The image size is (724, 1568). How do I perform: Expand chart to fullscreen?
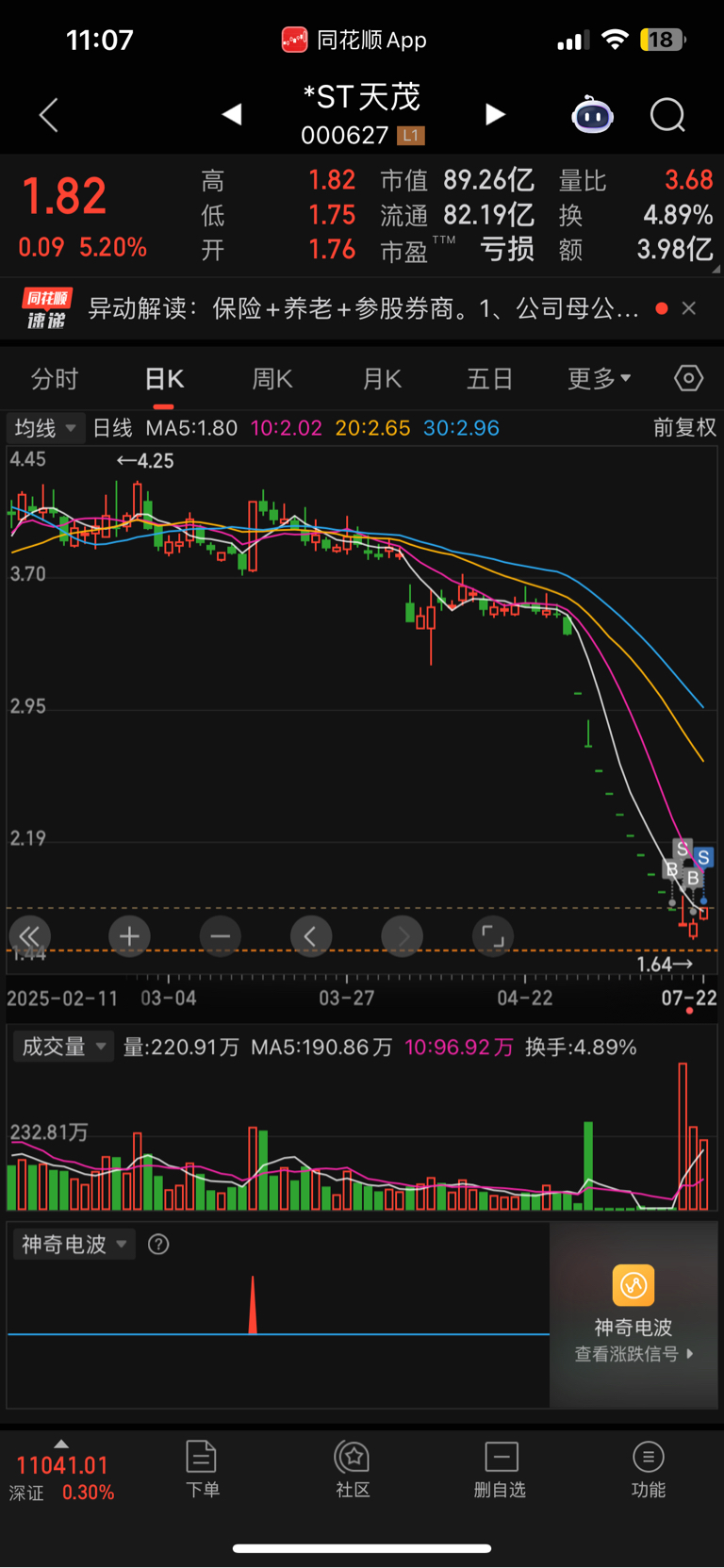(493, 936)
